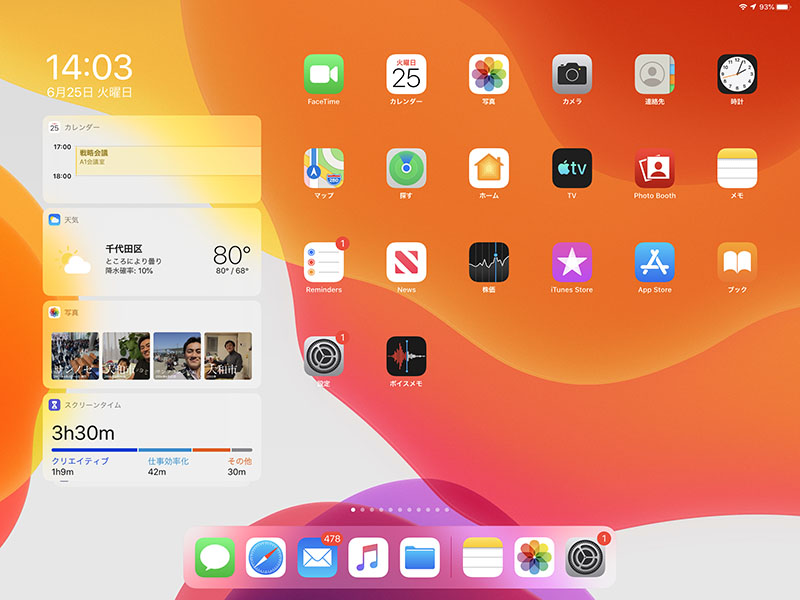Open the first photo memory thumbnail
This screenshot has width=800, height=600.
(x=75, y=356)
